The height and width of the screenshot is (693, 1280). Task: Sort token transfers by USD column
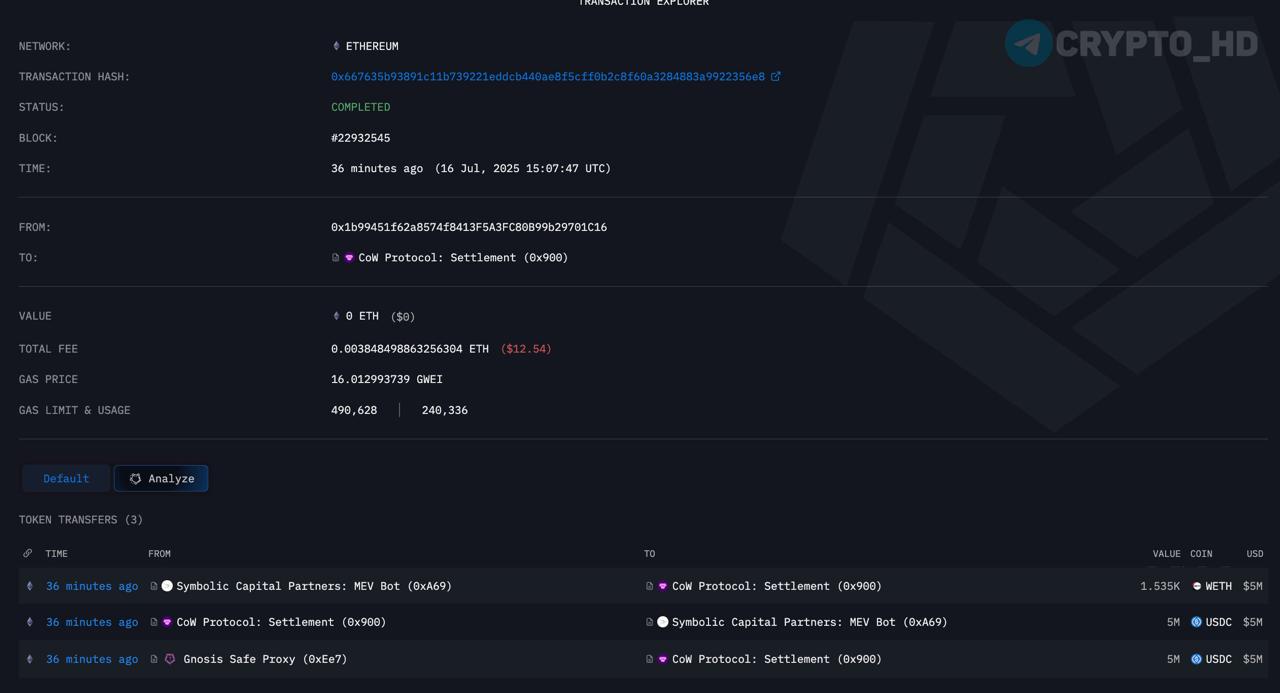(1254, 553)
